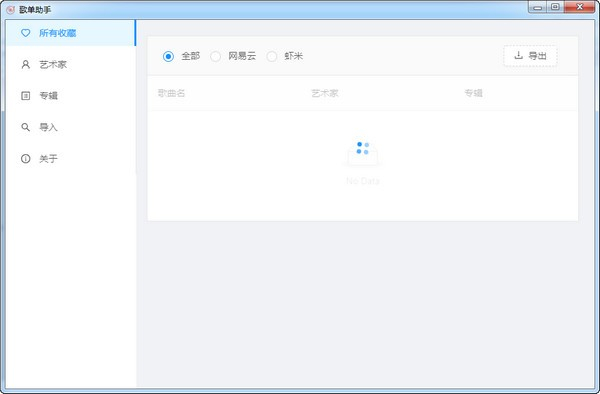The height and width of the screenshot is (394, 600).
Task: Click the download arrow icon in 导出
Action: click(x=518, y=55)
